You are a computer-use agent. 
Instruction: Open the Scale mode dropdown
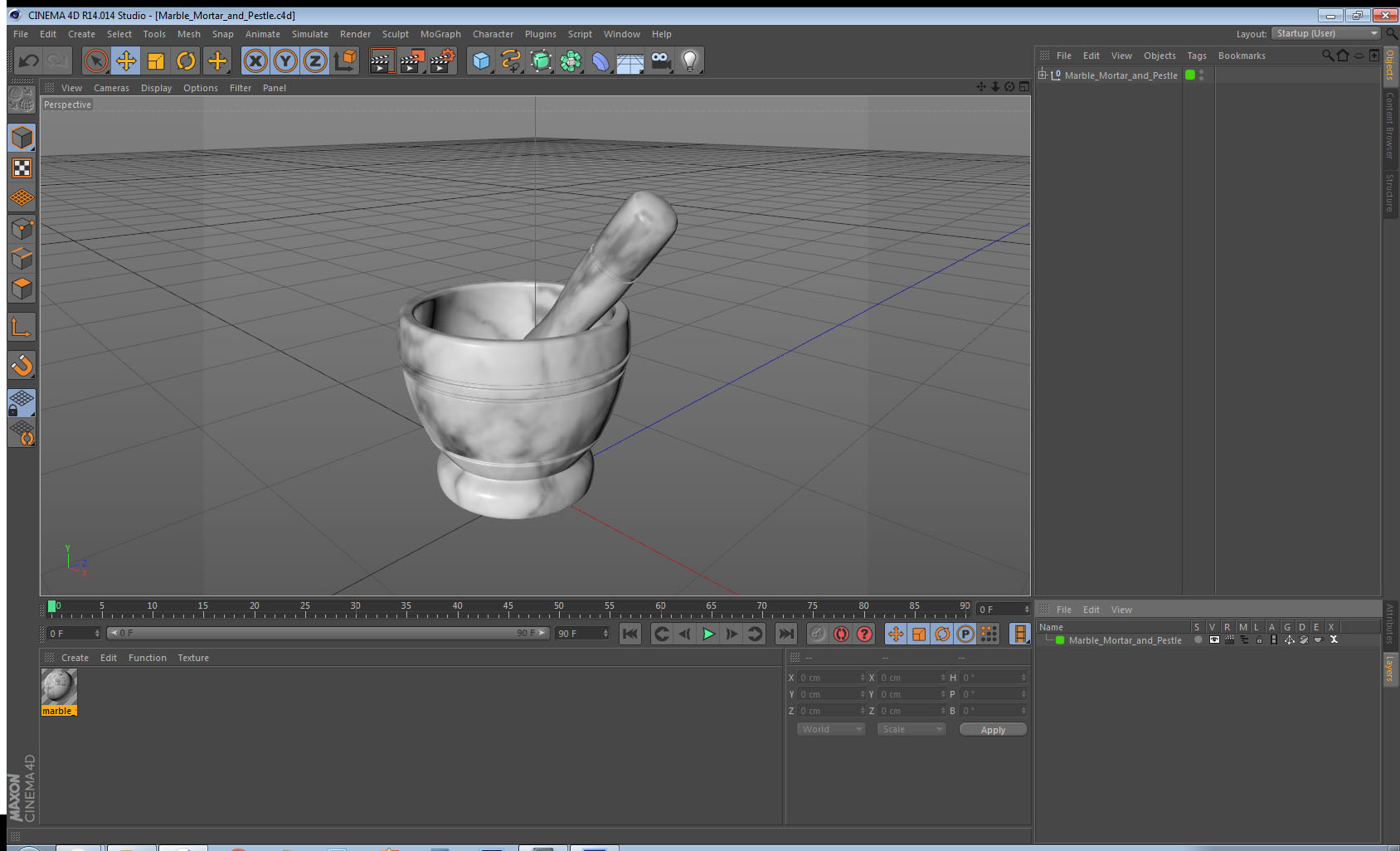911,729
